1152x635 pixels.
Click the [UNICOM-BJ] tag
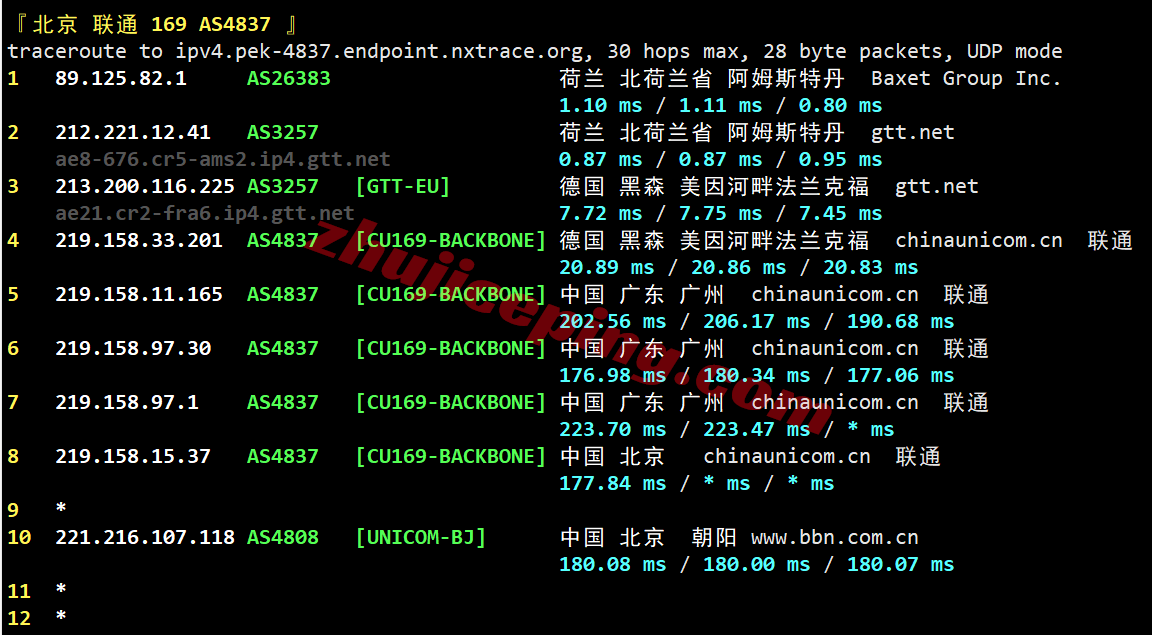(420, 538)
